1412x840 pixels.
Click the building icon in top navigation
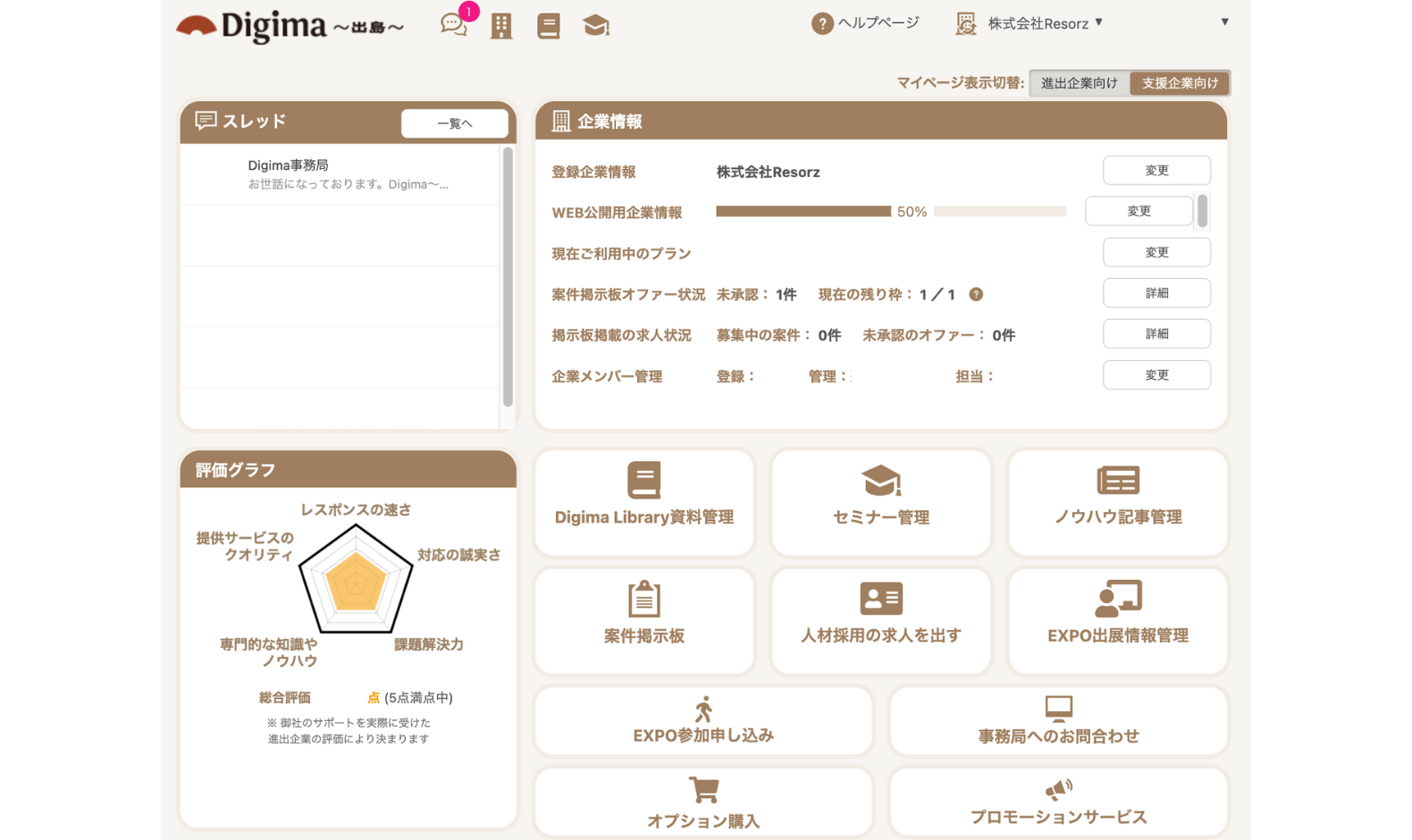[501, 26]
